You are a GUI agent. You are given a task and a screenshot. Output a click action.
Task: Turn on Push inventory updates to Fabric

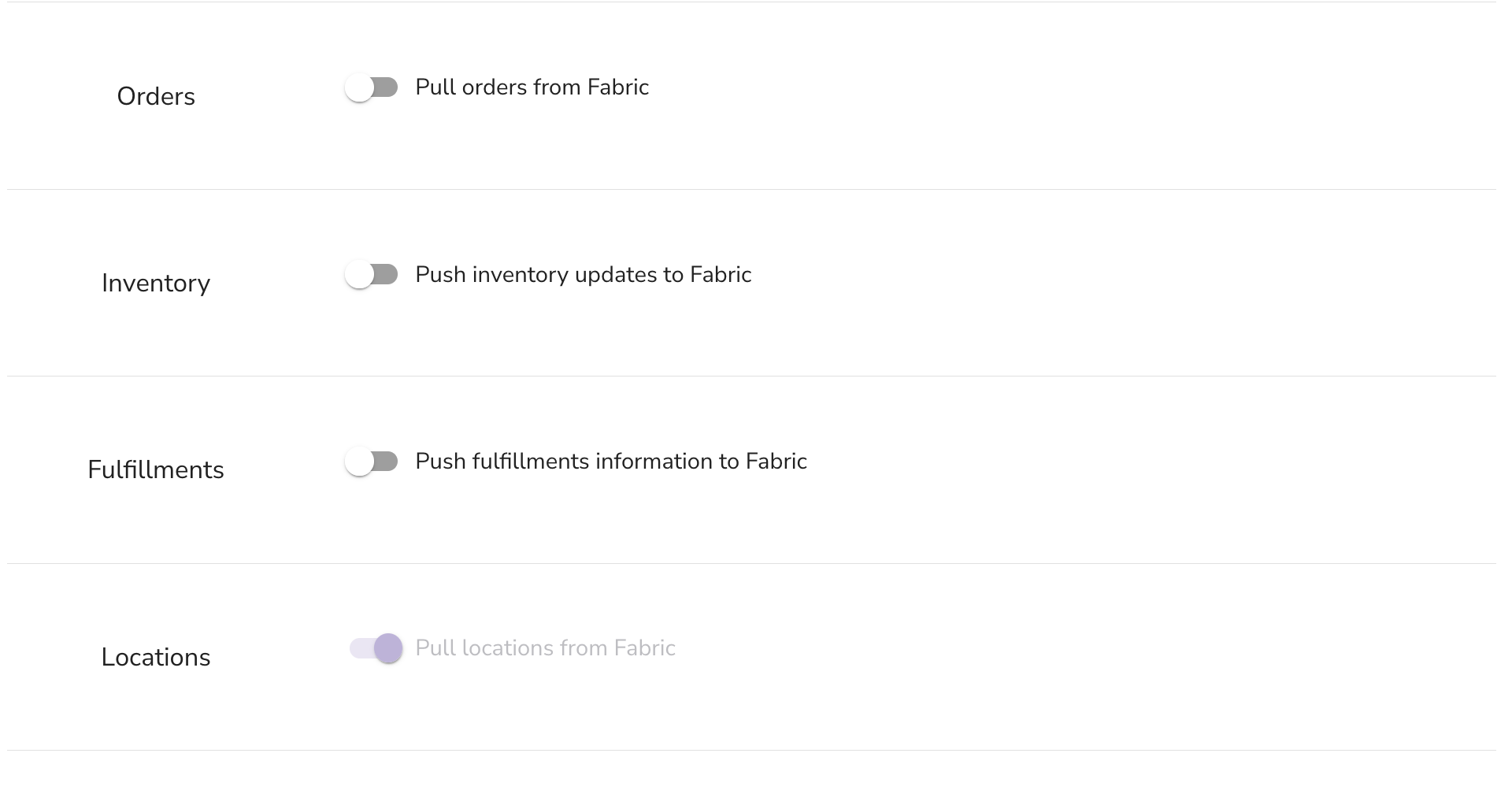coord(372,275)
